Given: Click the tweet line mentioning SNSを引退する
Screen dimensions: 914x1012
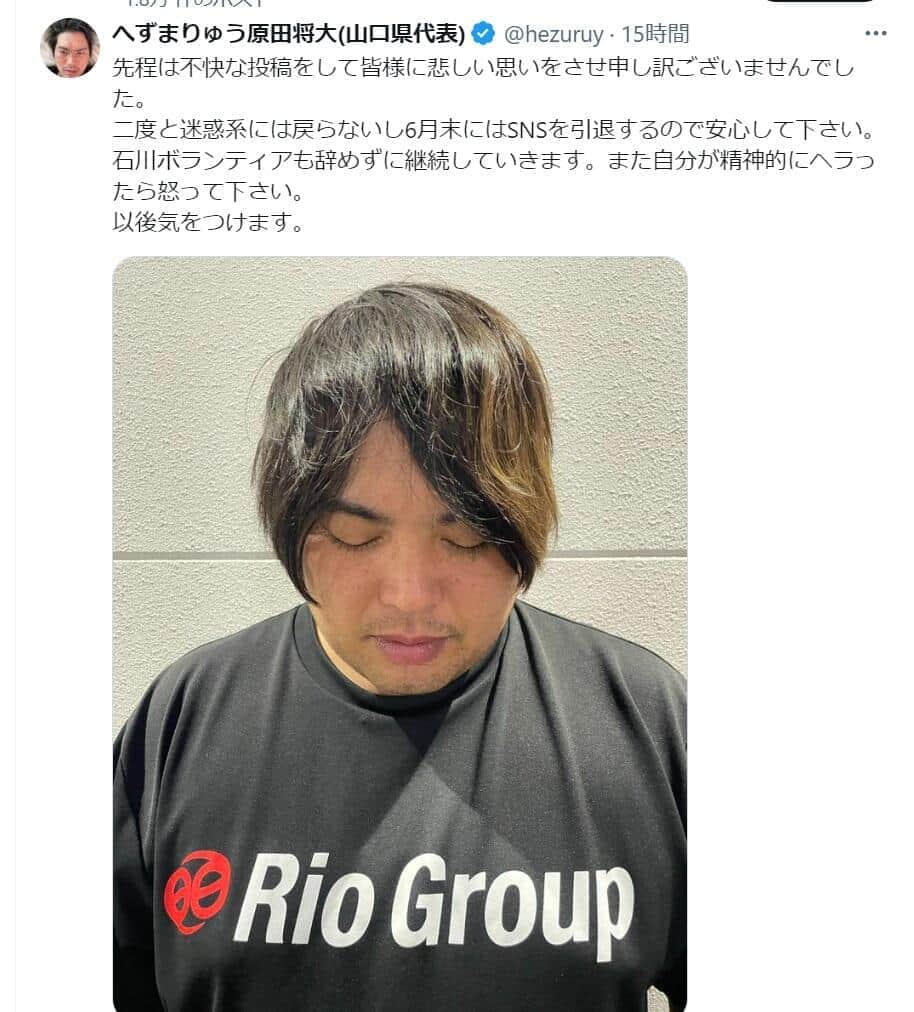Looking at the screenshot, I should pyautogui.click(x=494, y=130).
